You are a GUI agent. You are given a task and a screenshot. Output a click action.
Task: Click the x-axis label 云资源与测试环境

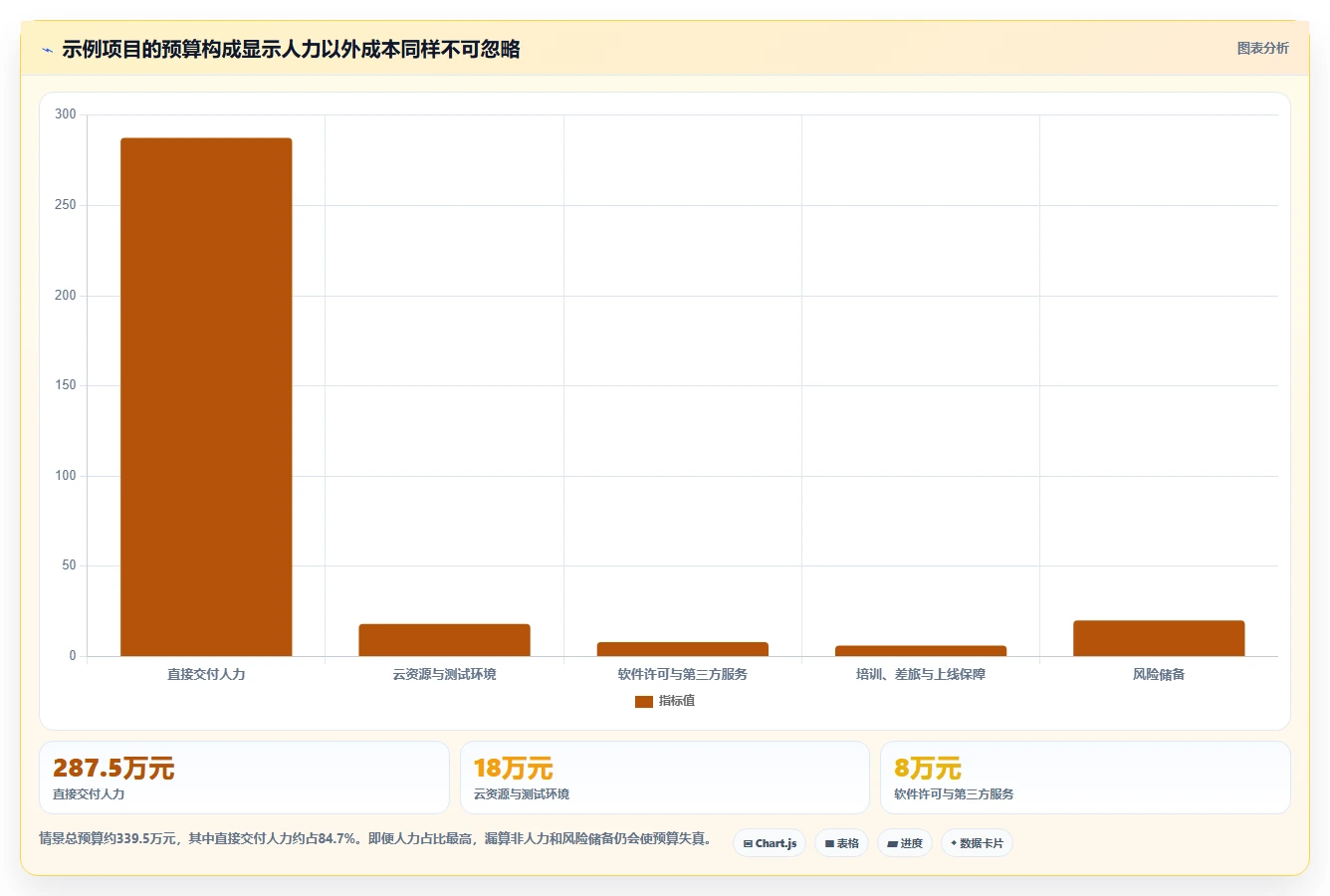pos(444,674)
